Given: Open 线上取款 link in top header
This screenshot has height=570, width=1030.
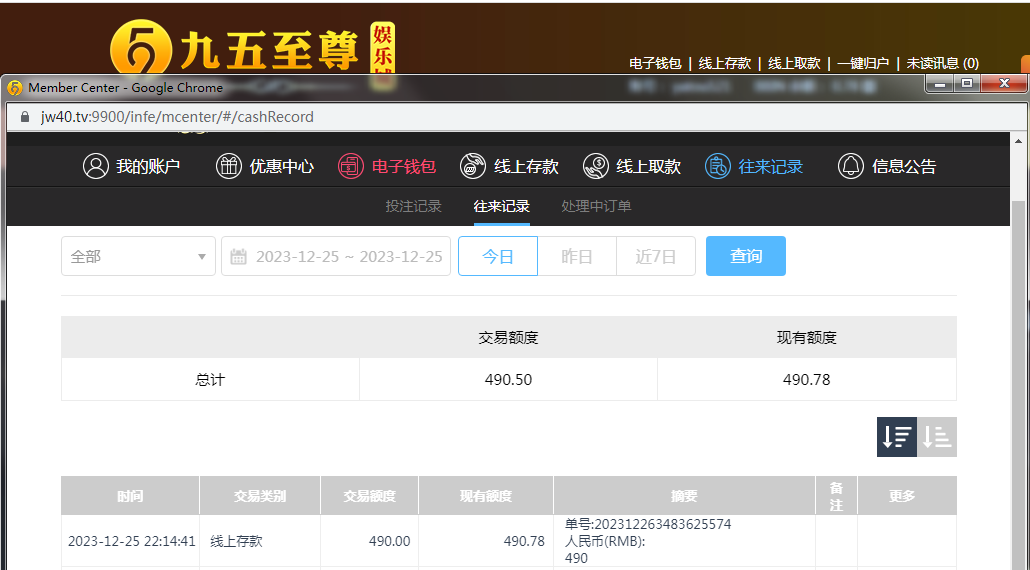Looking at the screenshot, I should pyautogui.click(x=794, y=63).
